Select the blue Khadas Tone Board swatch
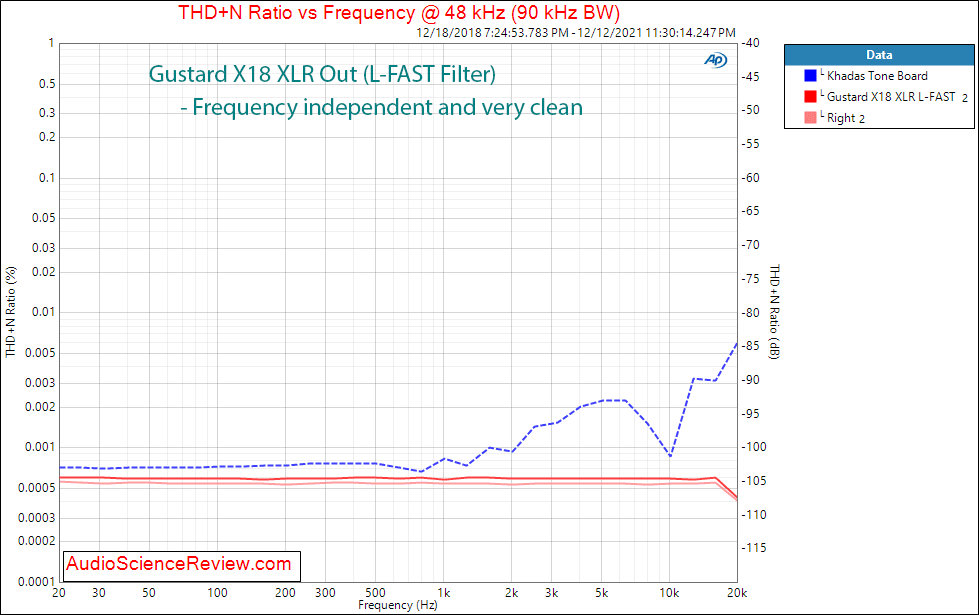979x615 pixels. pos(810,76)
